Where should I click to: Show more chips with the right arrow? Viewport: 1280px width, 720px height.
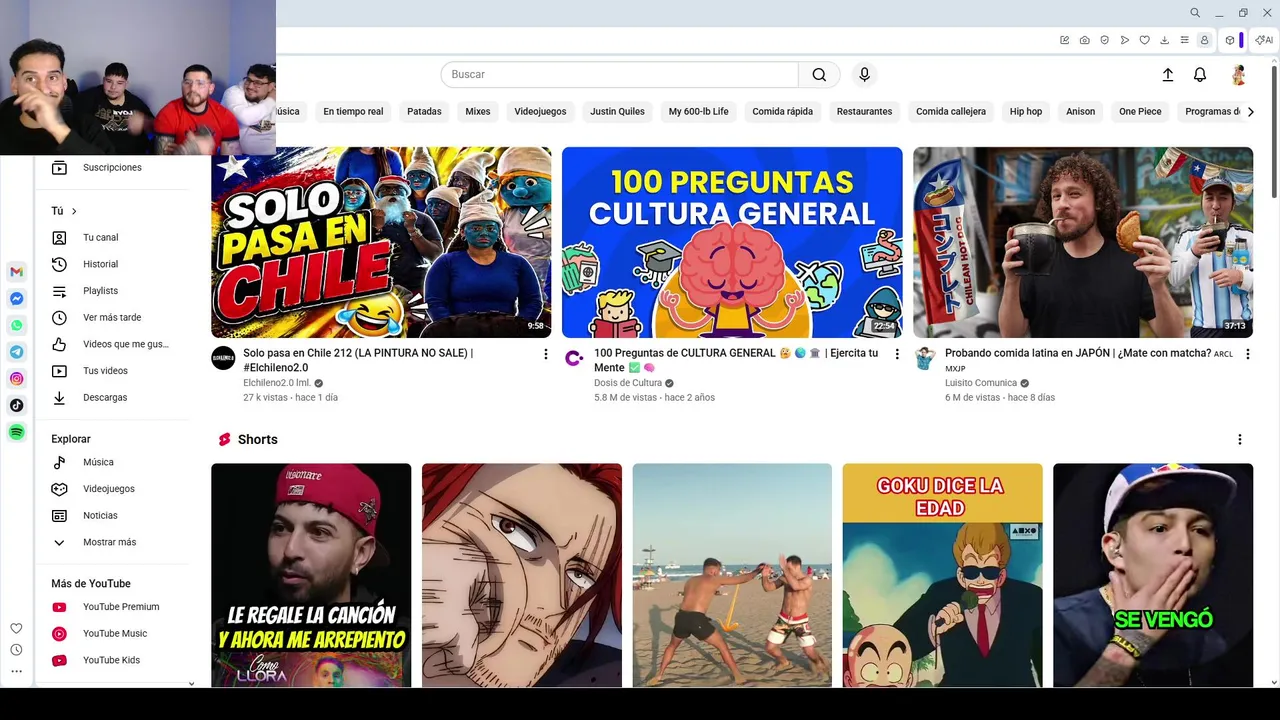click(x=1250, y=111)
